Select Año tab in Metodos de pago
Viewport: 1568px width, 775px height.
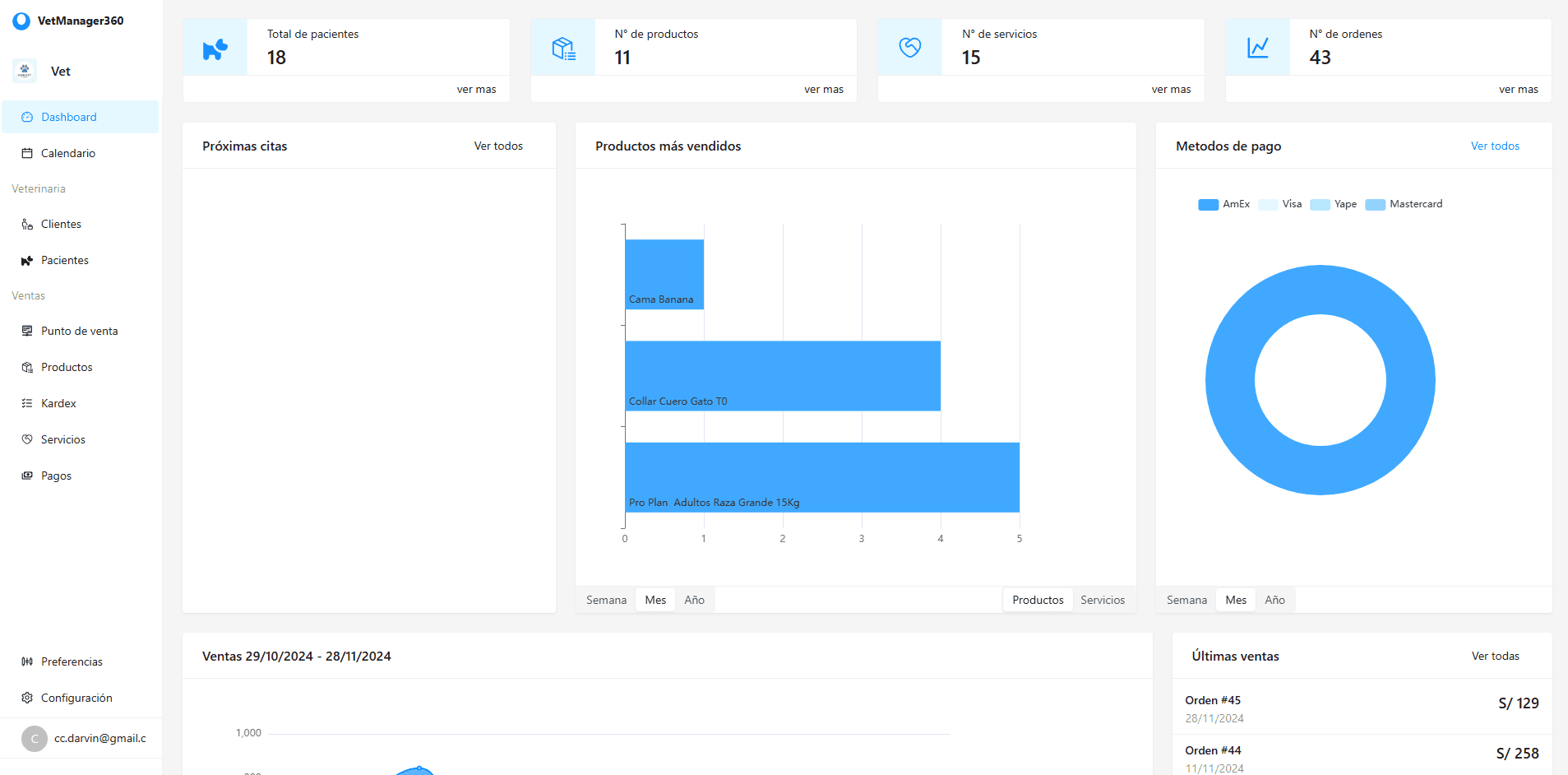point(1275,600)
